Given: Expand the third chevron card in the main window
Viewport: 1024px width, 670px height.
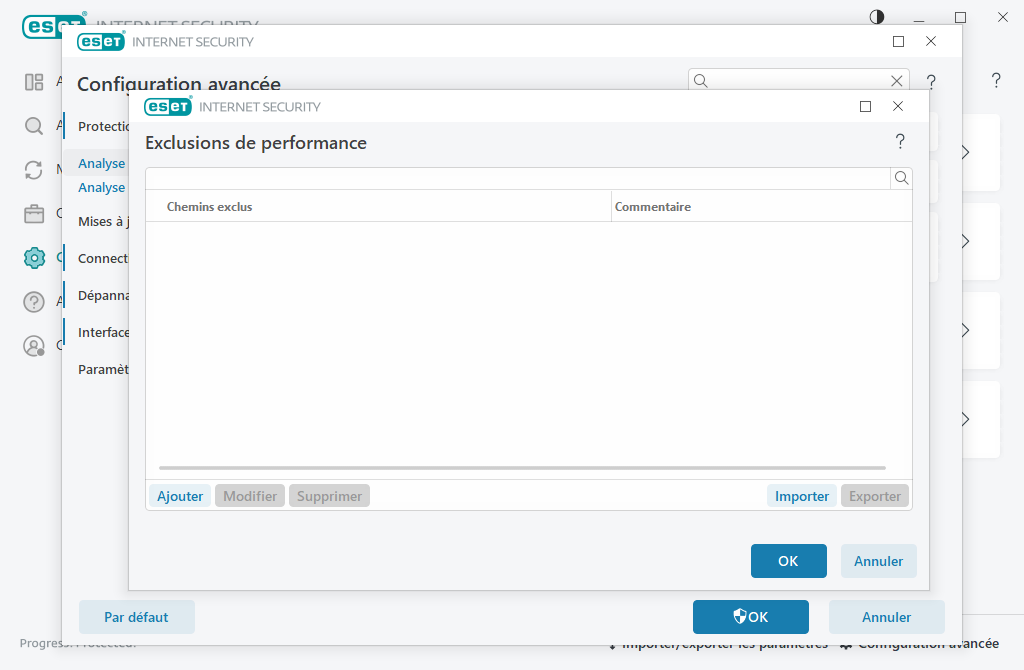Looking at the screenshot, I should [x=965, y=330].
